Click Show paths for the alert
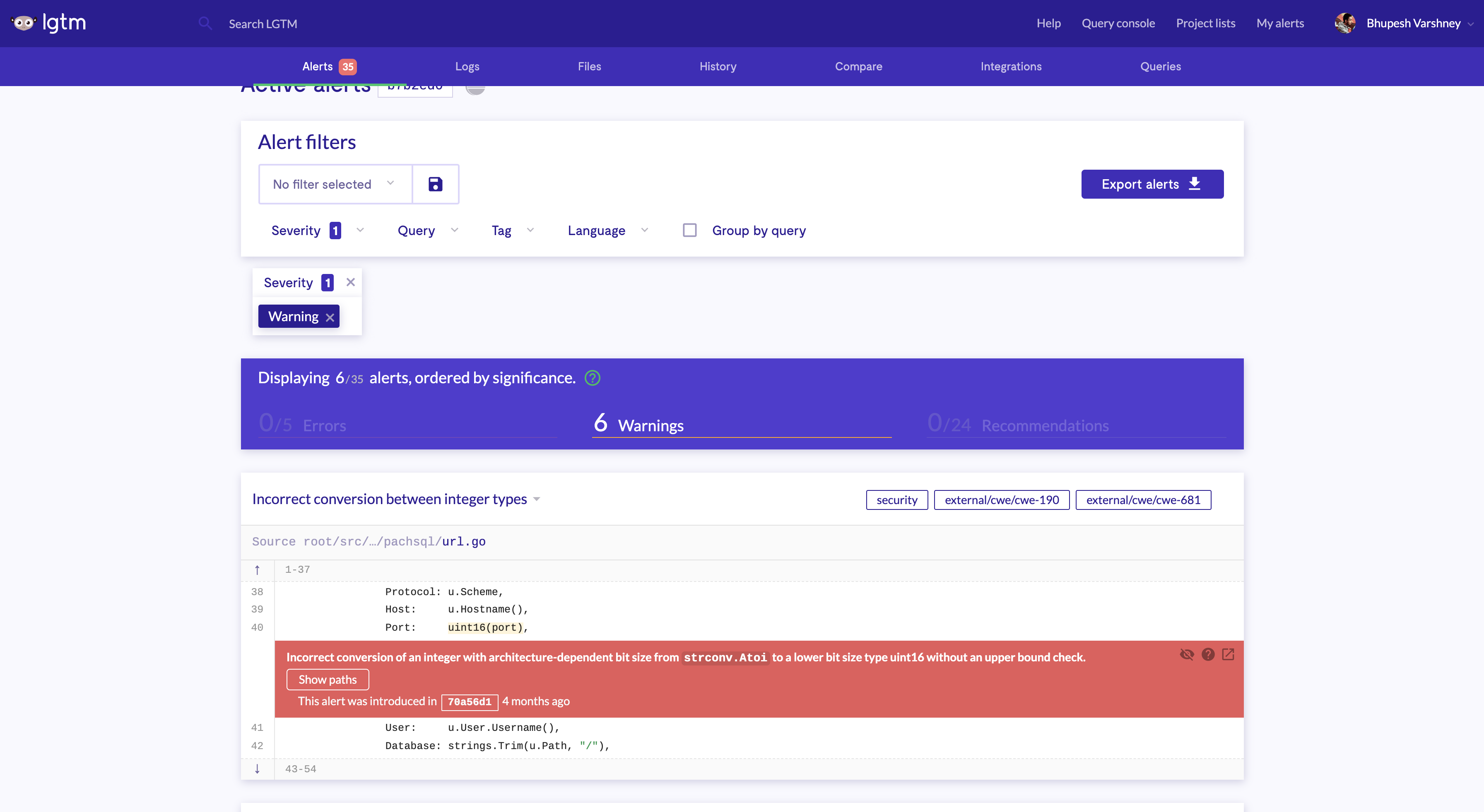 click(327, 679)
